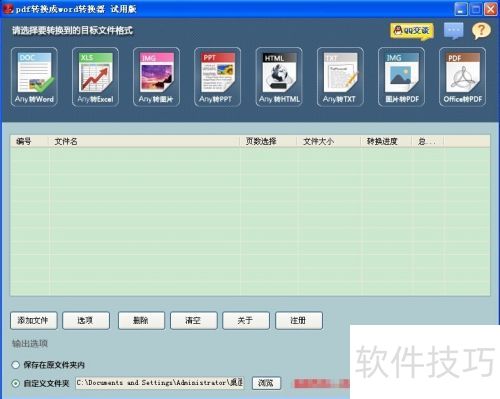
Task: Click the 删除 delete button
Action: [141, 321]
